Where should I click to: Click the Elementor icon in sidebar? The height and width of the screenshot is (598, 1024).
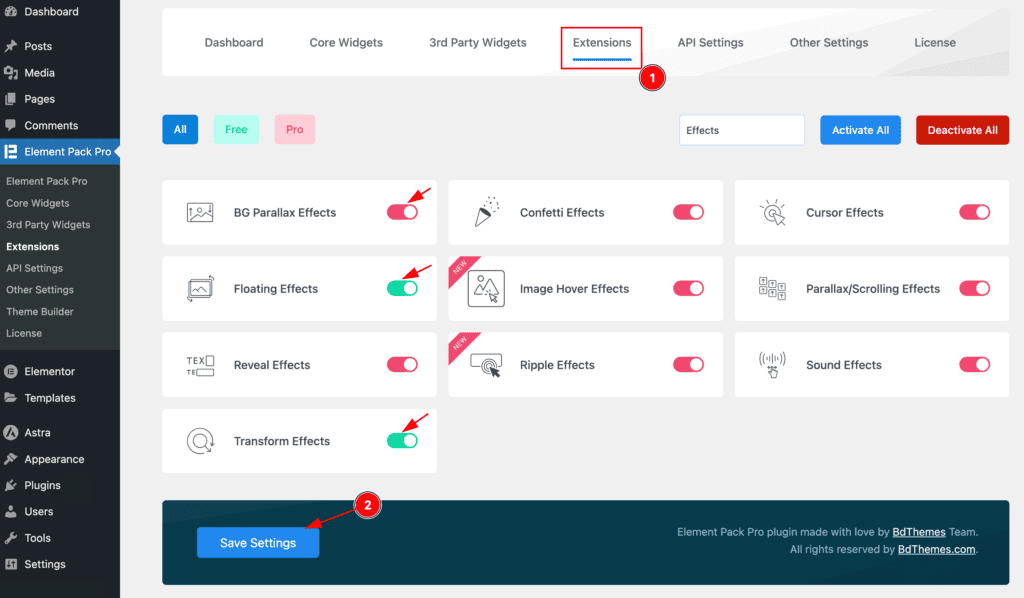point(10,371)
